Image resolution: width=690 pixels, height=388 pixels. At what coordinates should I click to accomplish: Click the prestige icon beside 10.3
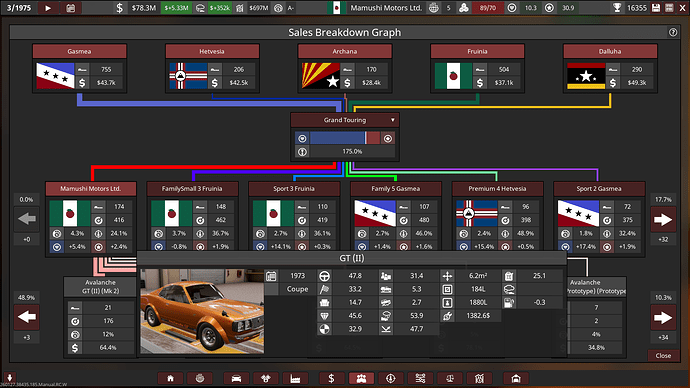tap(512, 8)
